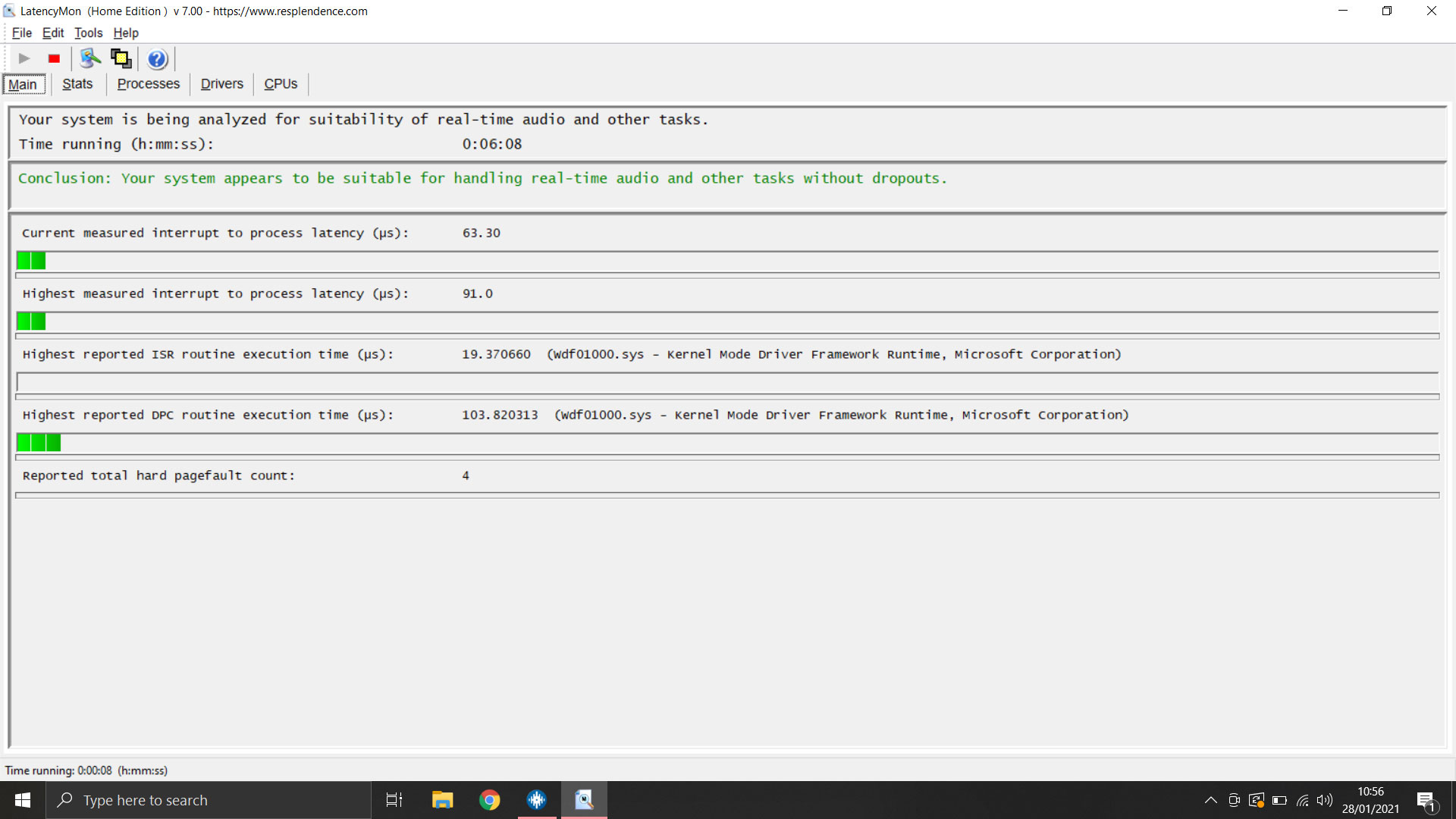Click the copy report pages icon
The image size is (1456, 819).
121,58
